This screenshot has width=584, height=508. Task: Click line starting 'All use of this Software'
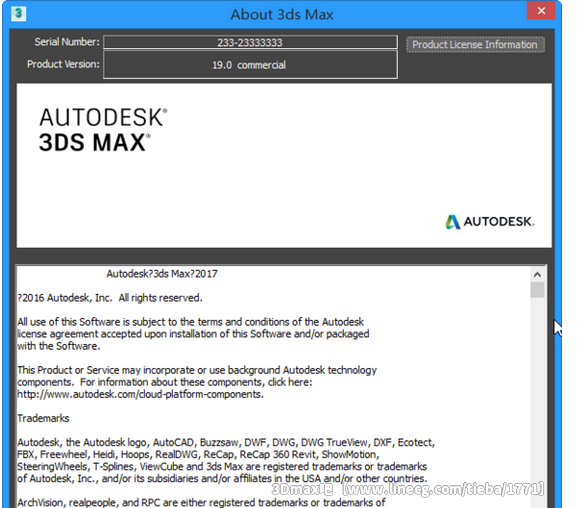[191, 322]
